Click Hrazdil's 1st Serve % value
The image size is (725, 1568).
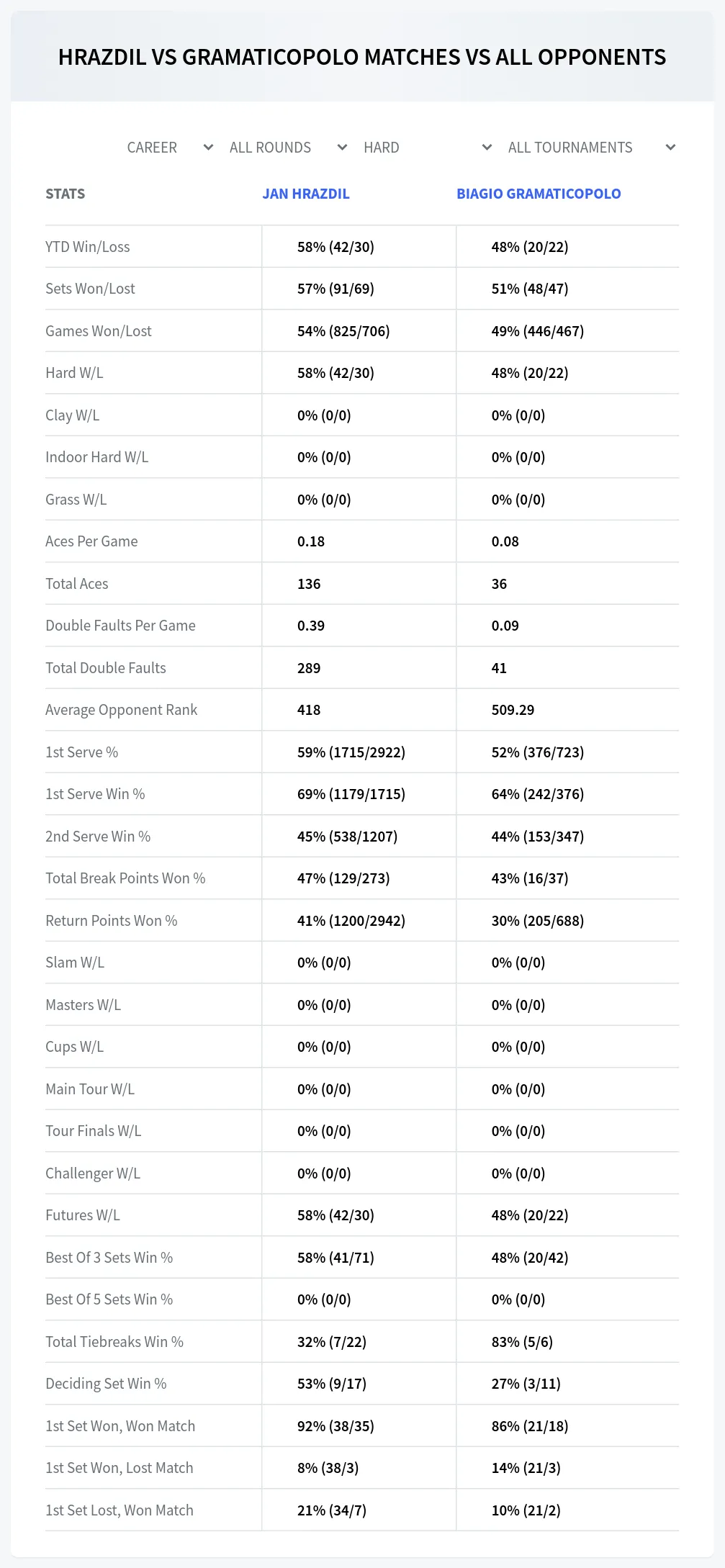tap(351, 752)
